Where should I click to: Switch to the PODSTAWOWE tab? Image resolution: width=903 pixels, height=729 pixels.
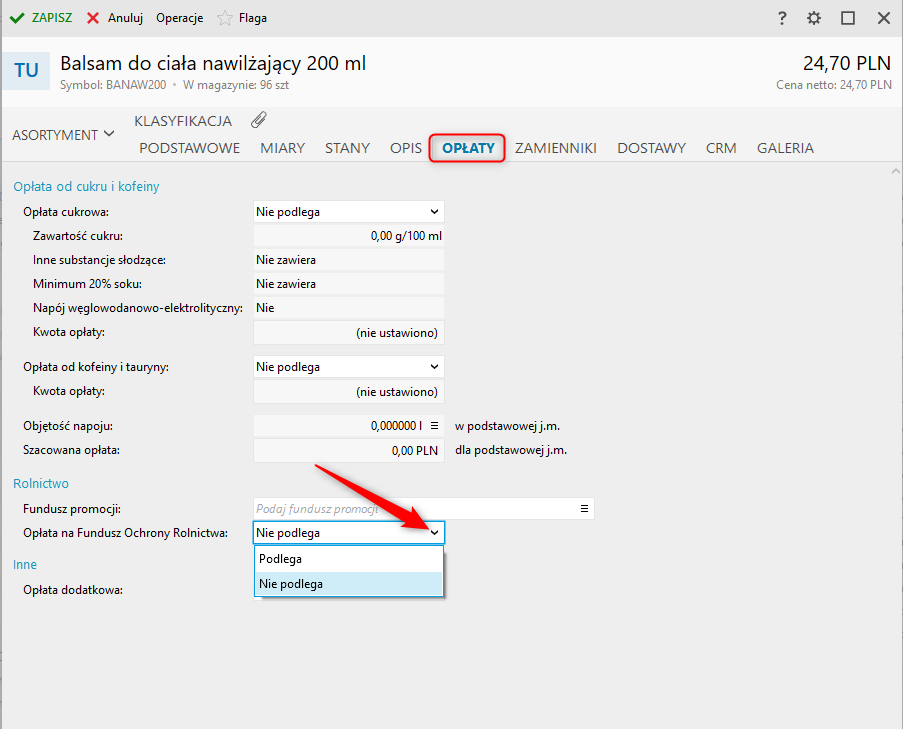pos(189,148)
